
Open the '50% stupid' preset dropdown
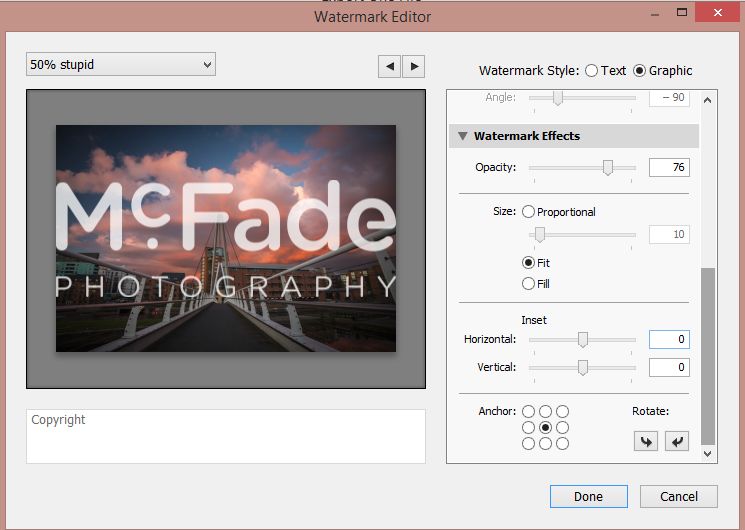[x=121, y=65]
